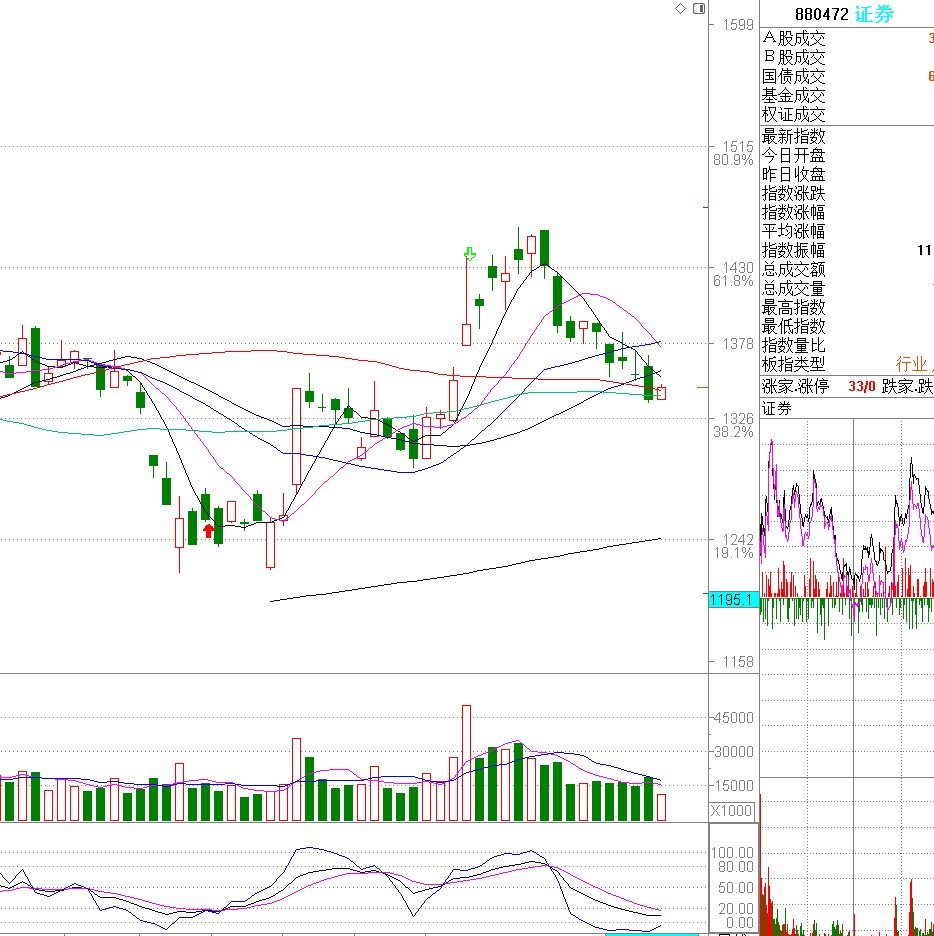The width and height of the screenshot is (934, 936).
Task: Click the 33/0 rising count value
Action: pos(861,386)
